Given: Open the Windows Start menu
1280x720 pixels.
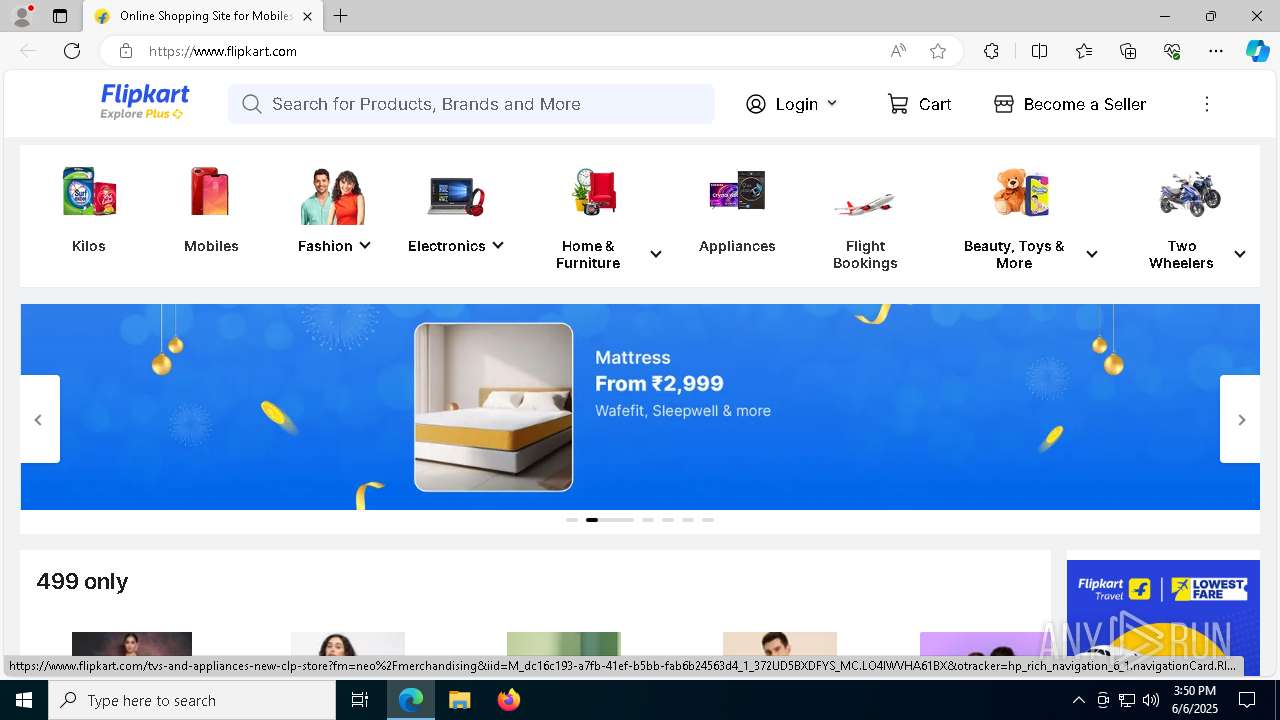Looking at the screenshot, I should (x=24, y=700).
